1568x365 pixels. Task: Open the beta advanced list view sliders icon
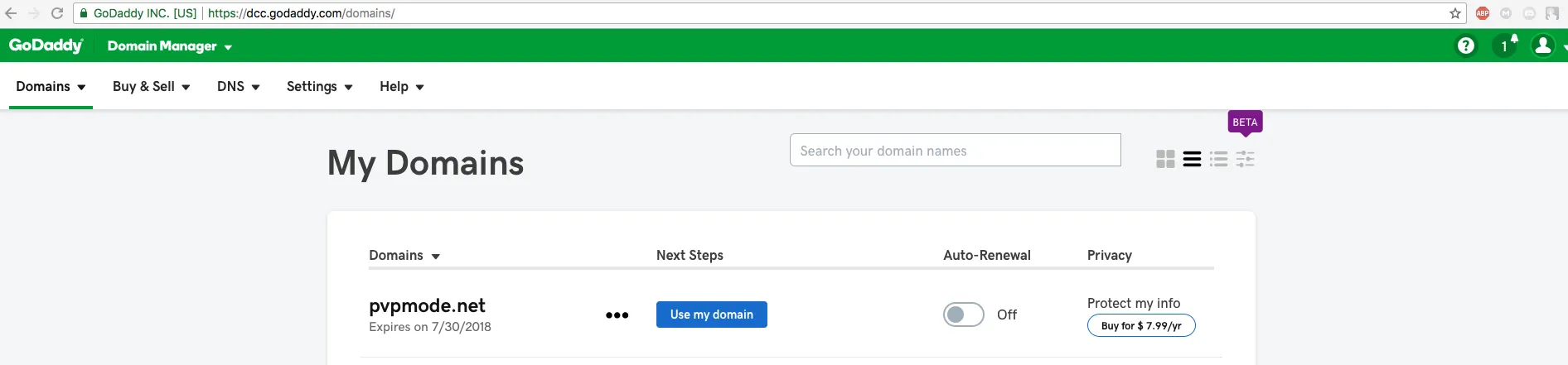coord(1245,159)
